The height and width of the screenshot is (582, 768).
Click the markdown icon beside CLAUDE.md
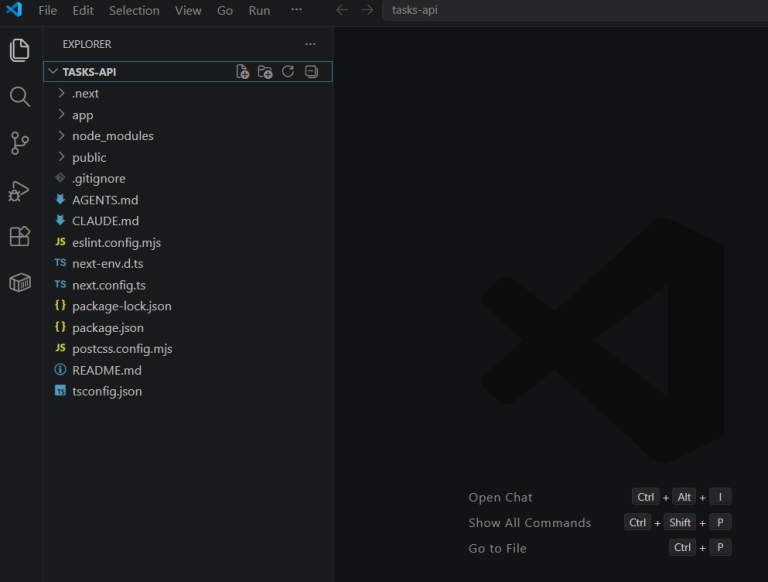pyautogui.click(x=60, y=220)
